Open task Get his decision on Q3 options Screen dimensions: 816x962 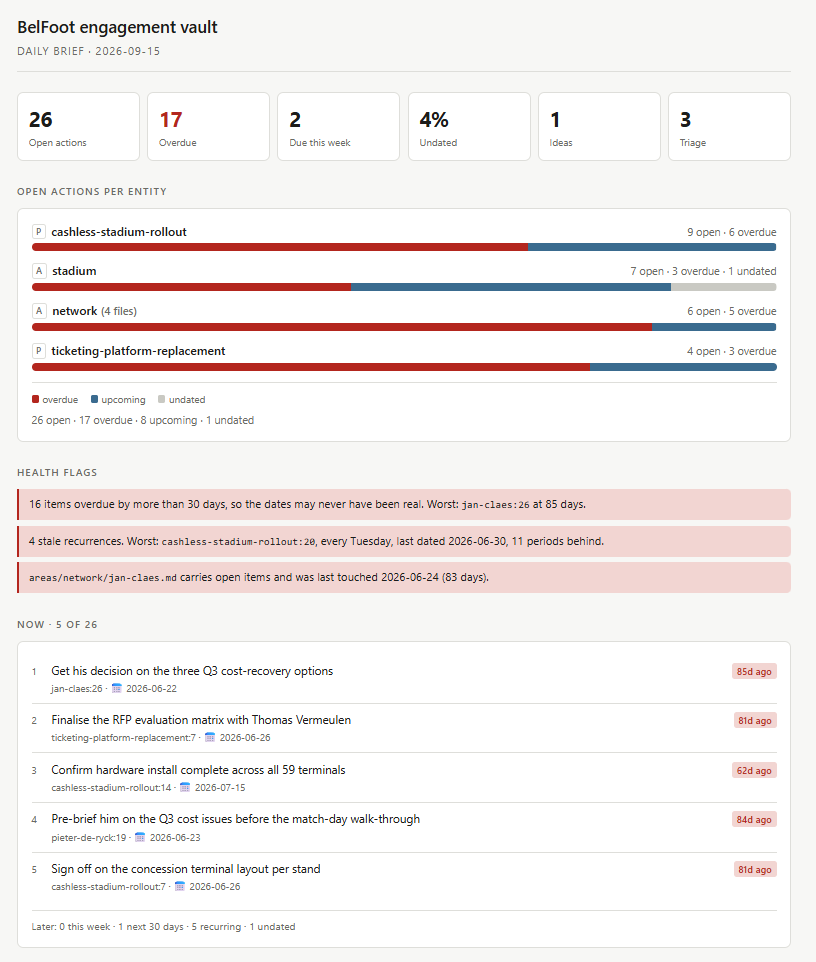(192, 671)
